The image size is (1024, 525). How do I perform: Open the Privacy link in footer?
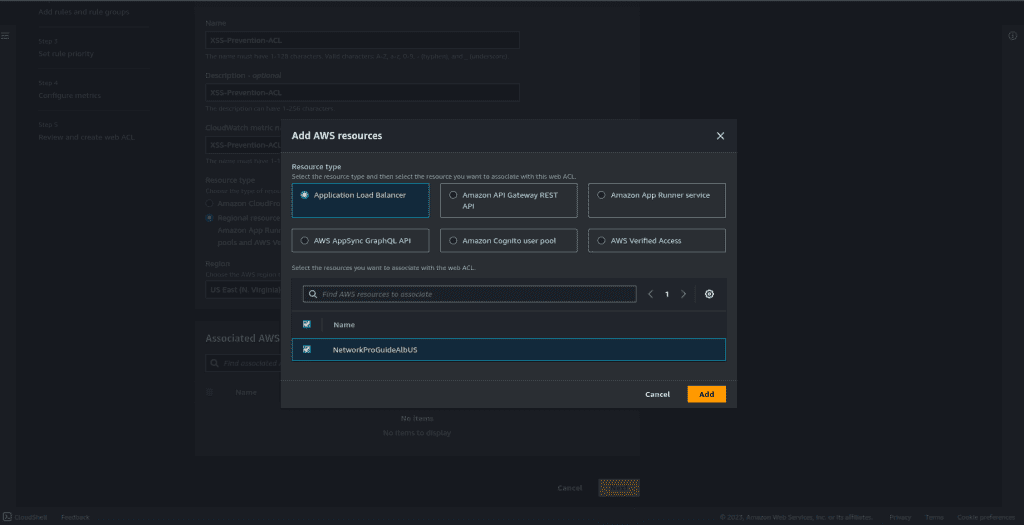pyautogui.click(x=900, y=517)
